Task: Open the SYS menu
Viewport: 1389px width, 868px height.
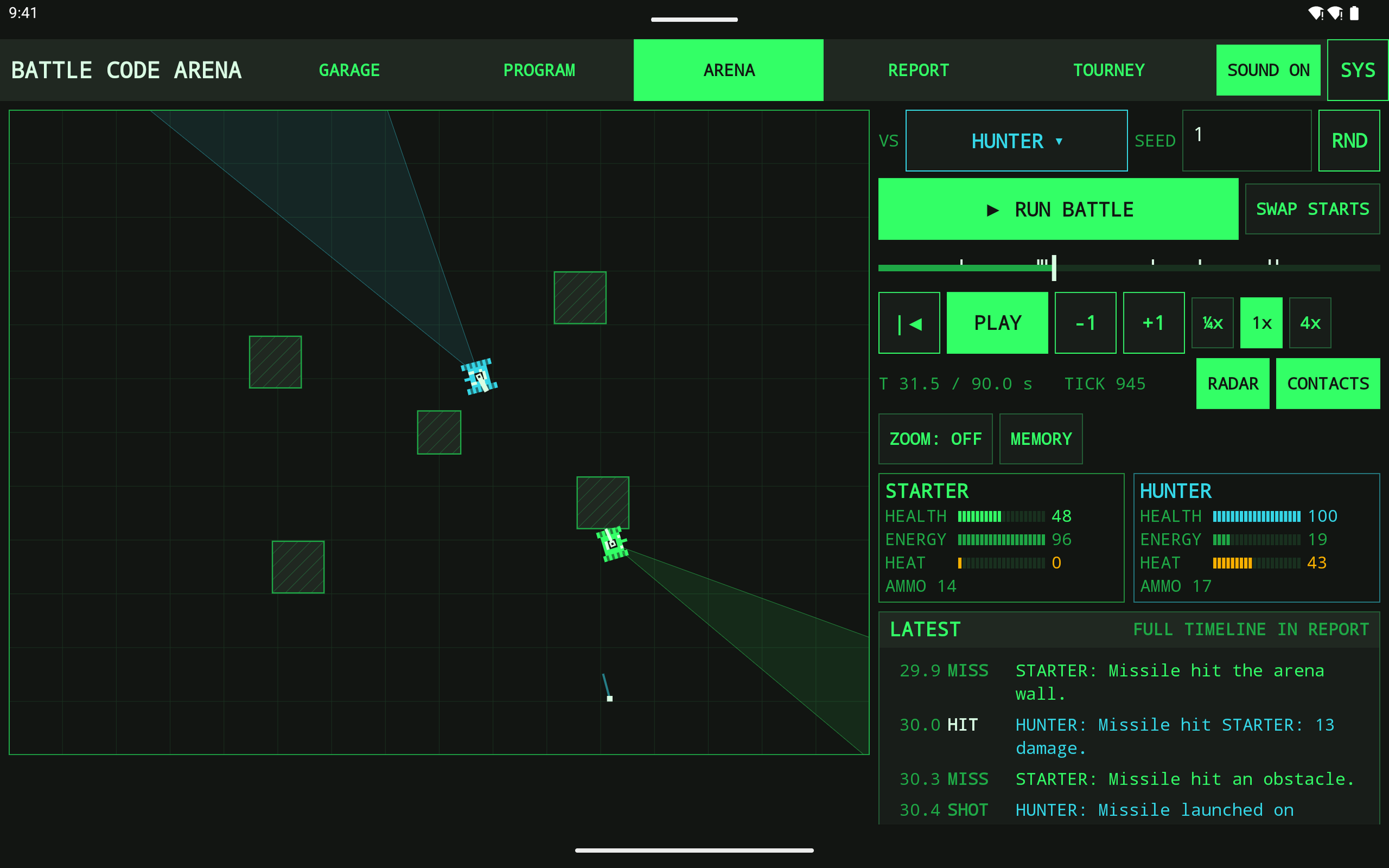Action: click(x=1357, y=70)
